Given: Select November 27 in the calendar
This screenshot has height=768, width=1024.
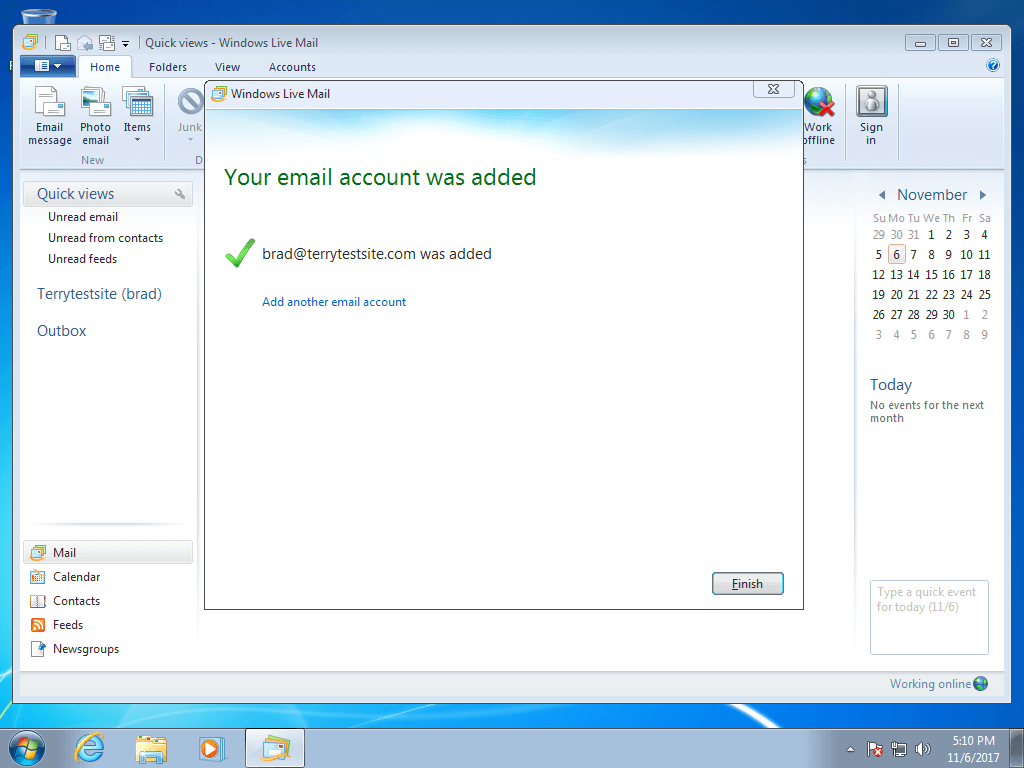Looking at the screenshot, I should [897, 315].
